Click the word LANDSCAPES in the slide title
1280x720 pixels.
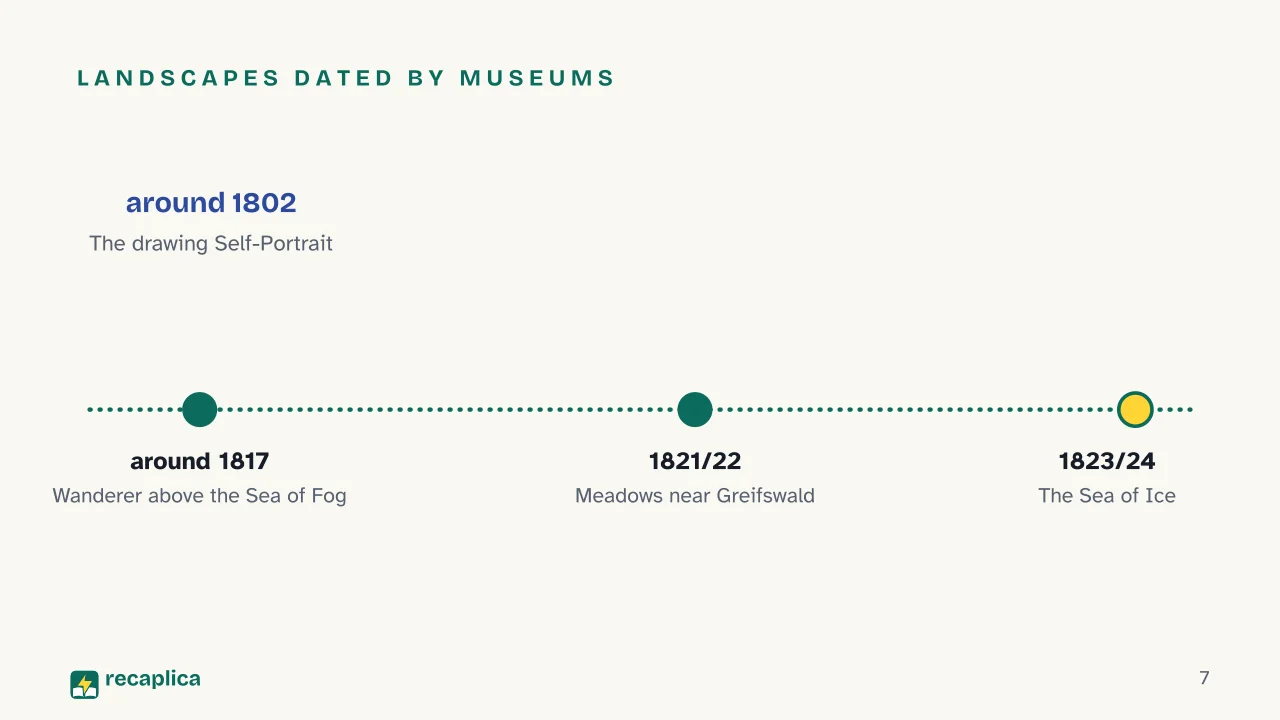click(x=179, y=78)
